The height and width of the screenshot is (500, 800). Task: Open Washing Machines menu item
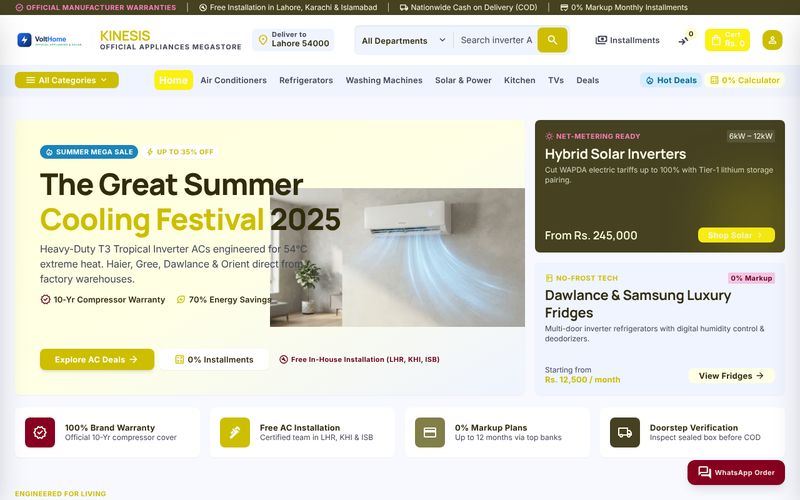coord(384,80)
